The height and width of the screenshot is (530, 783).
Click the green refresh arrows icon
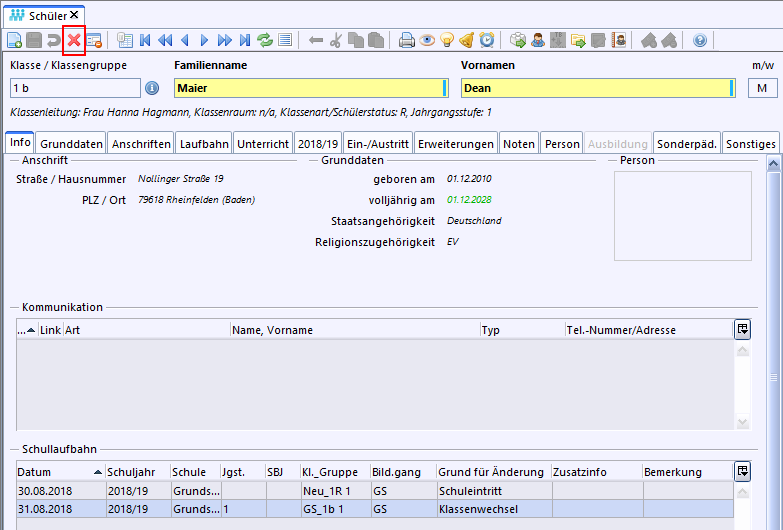point(265,41)
